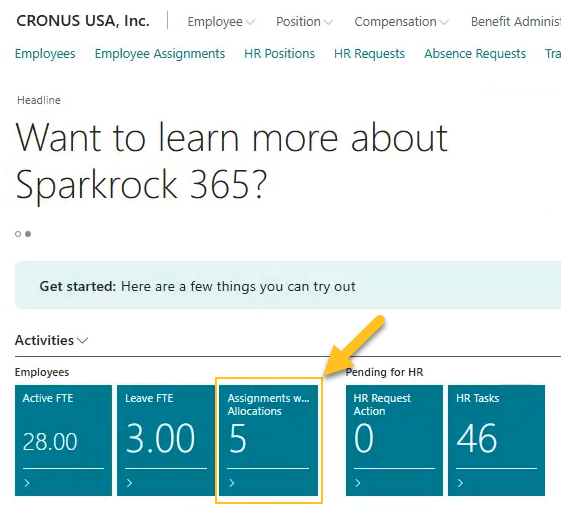The height and width of the screenshot is (508, 561).
Task: Go to Employees list link
Action: pos(45,54)
